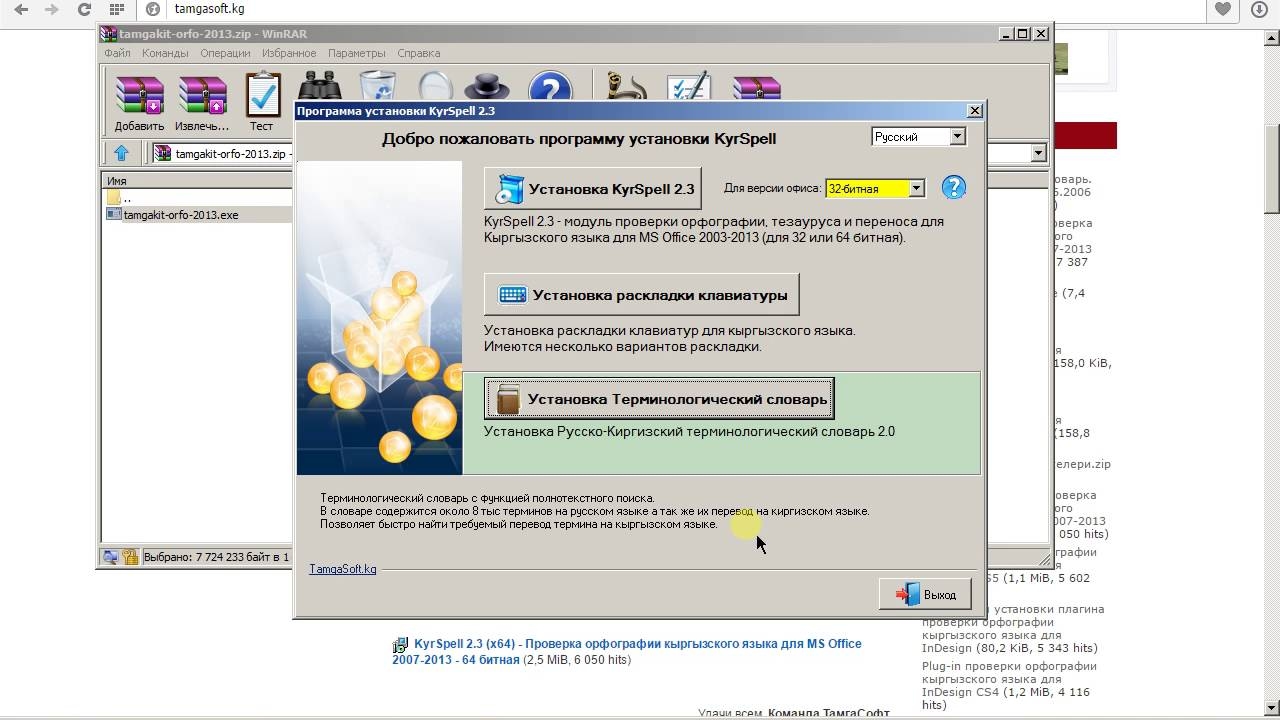Viewport: 1280px width, 720px height.
Task: Open the Русский language dropdown
Action: tap(957, 137)
